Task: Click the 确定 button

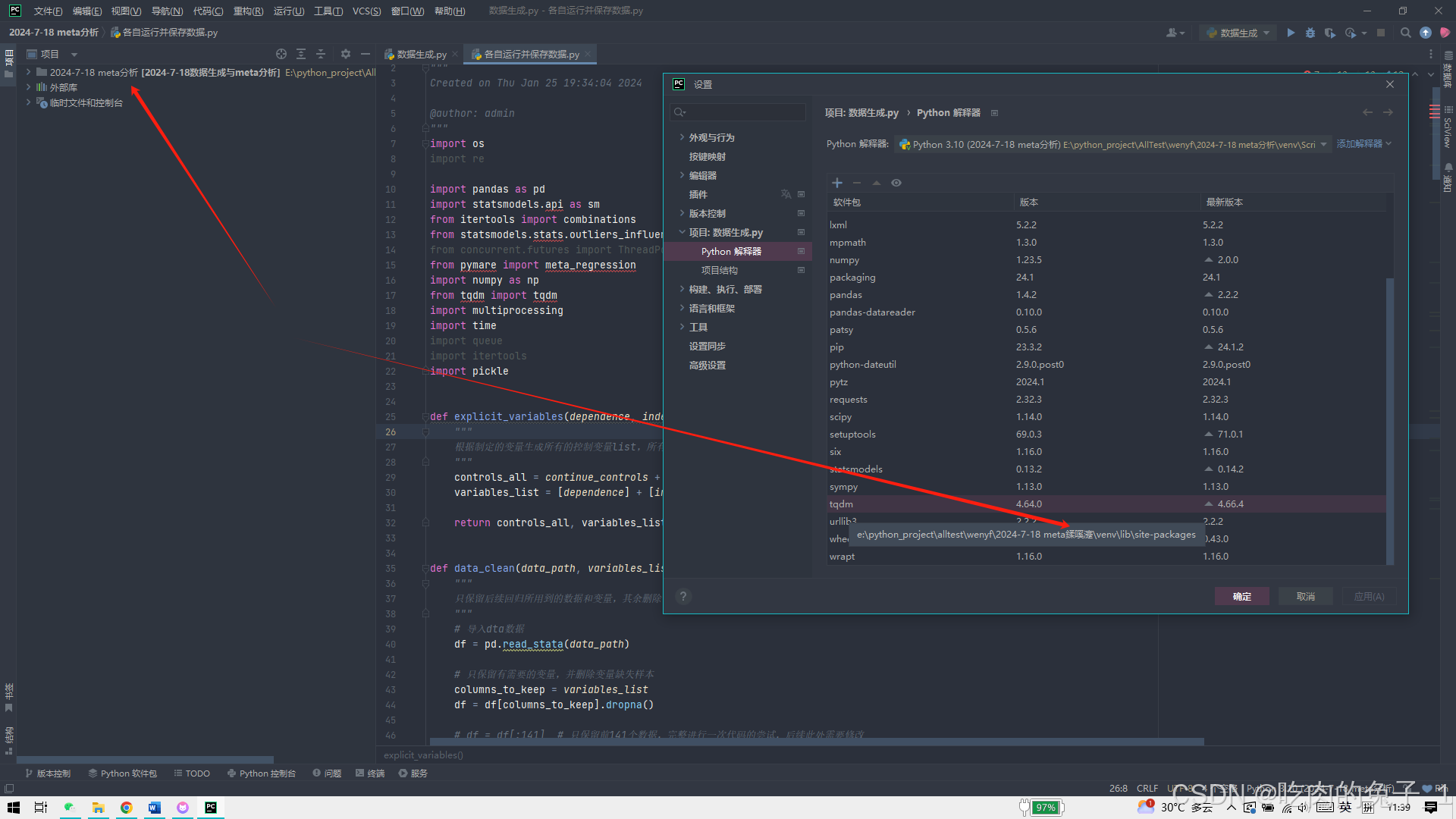Action: [1241, 596]
